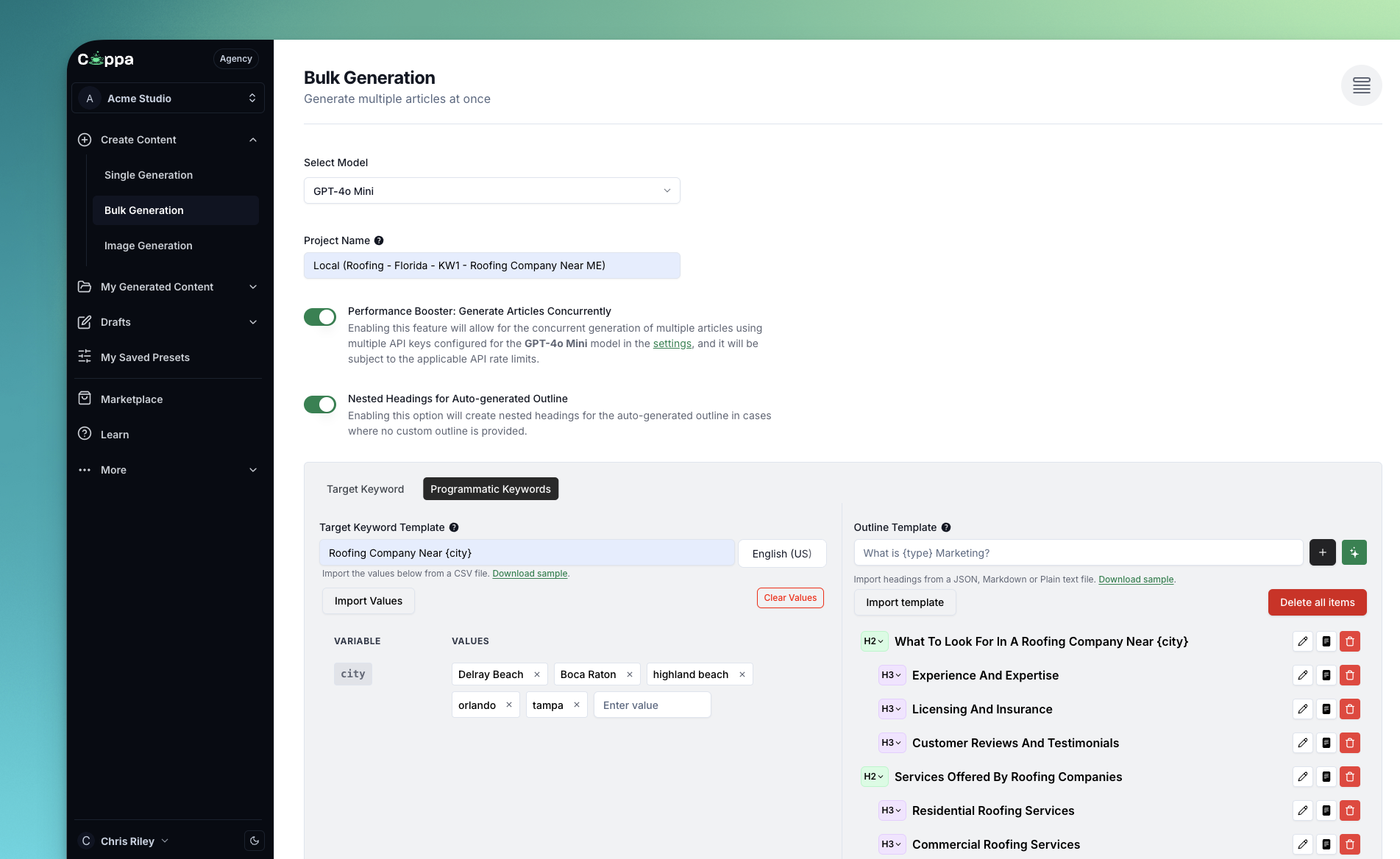The image size is (1400, 859).
Task: Delete the Experience And Expertise heading
Action: pos(1349,675)
